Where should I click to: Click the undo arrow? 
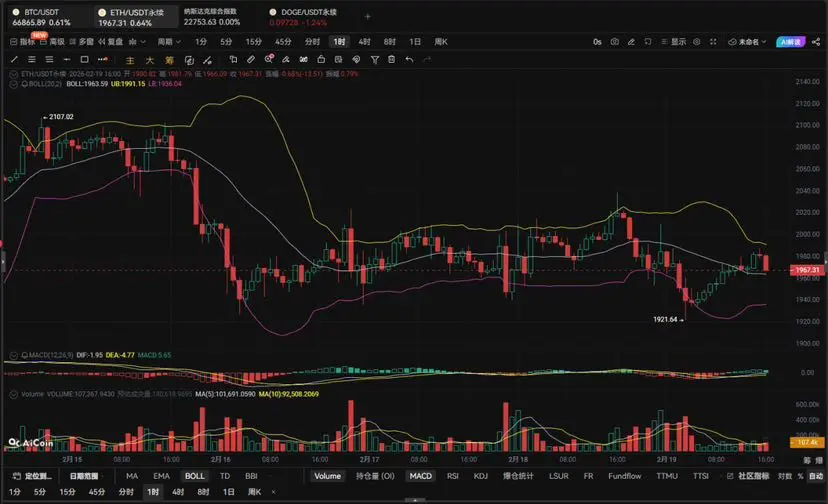coord(409,60)
